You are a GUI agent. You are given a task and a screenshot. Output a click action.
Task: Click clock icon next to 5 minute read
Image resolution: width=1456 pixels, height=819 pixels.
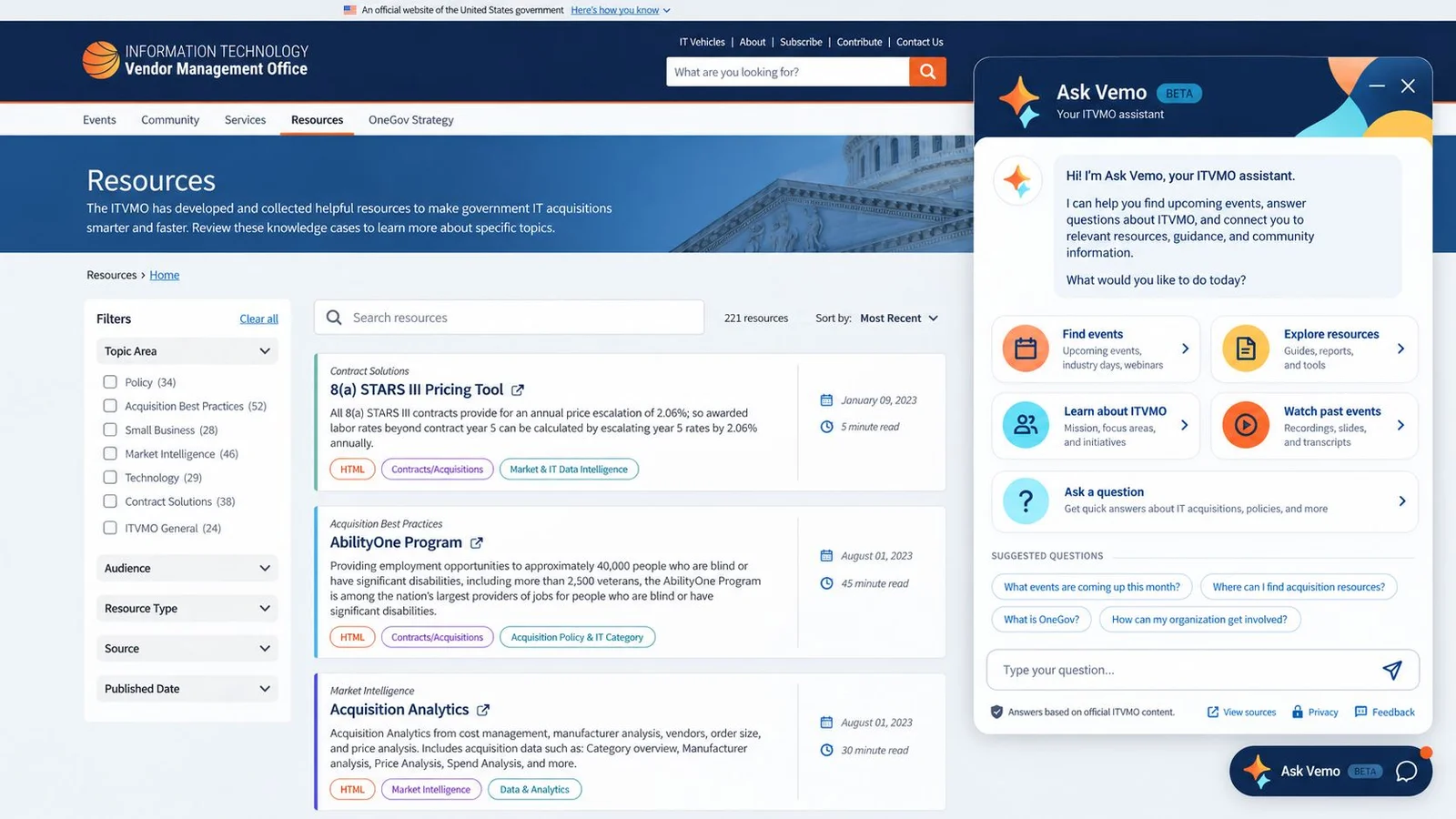tap(826, 427)
